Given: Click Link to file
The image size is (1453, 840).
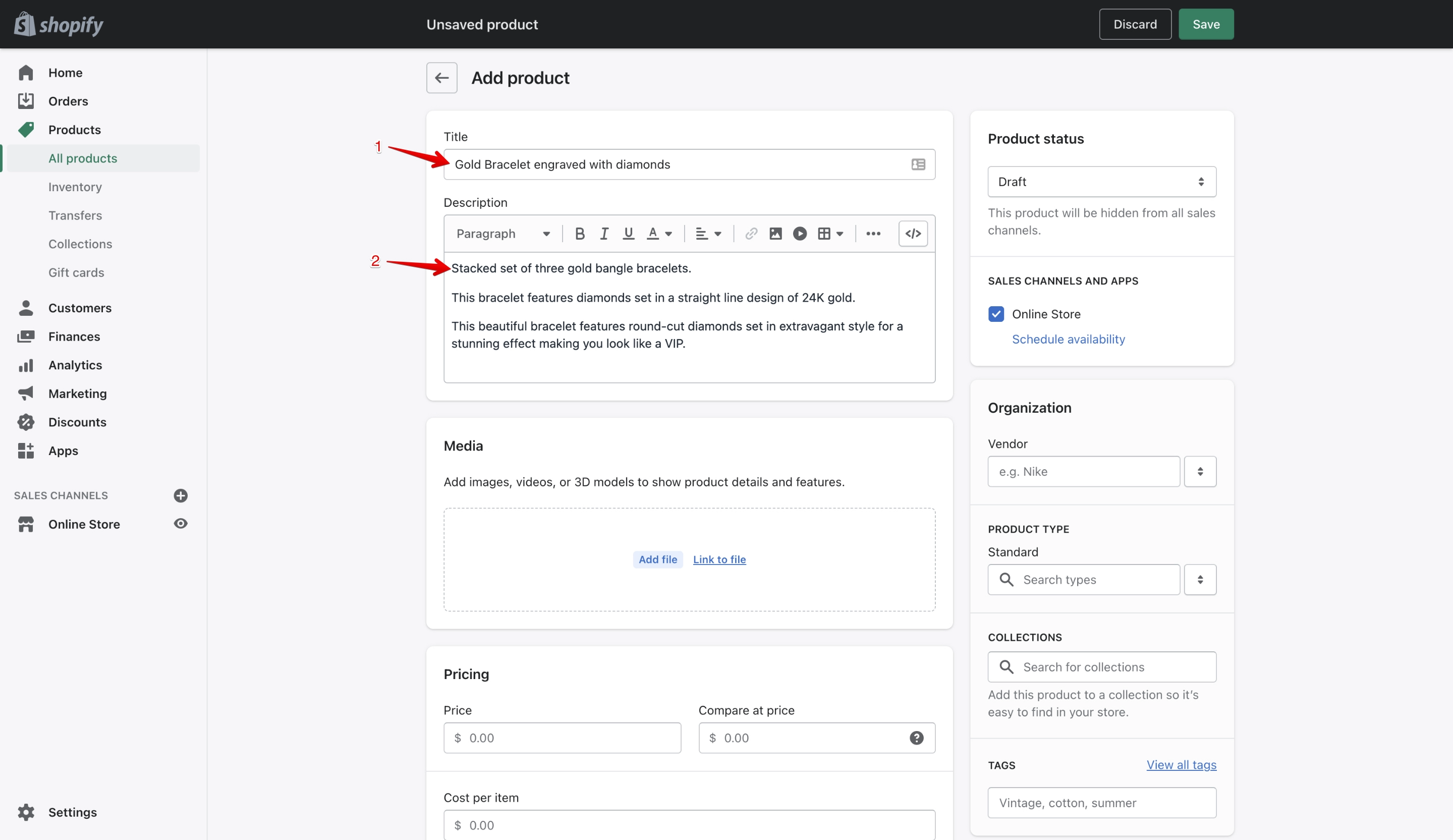Looking at the screenshot, I should point(719,559).
